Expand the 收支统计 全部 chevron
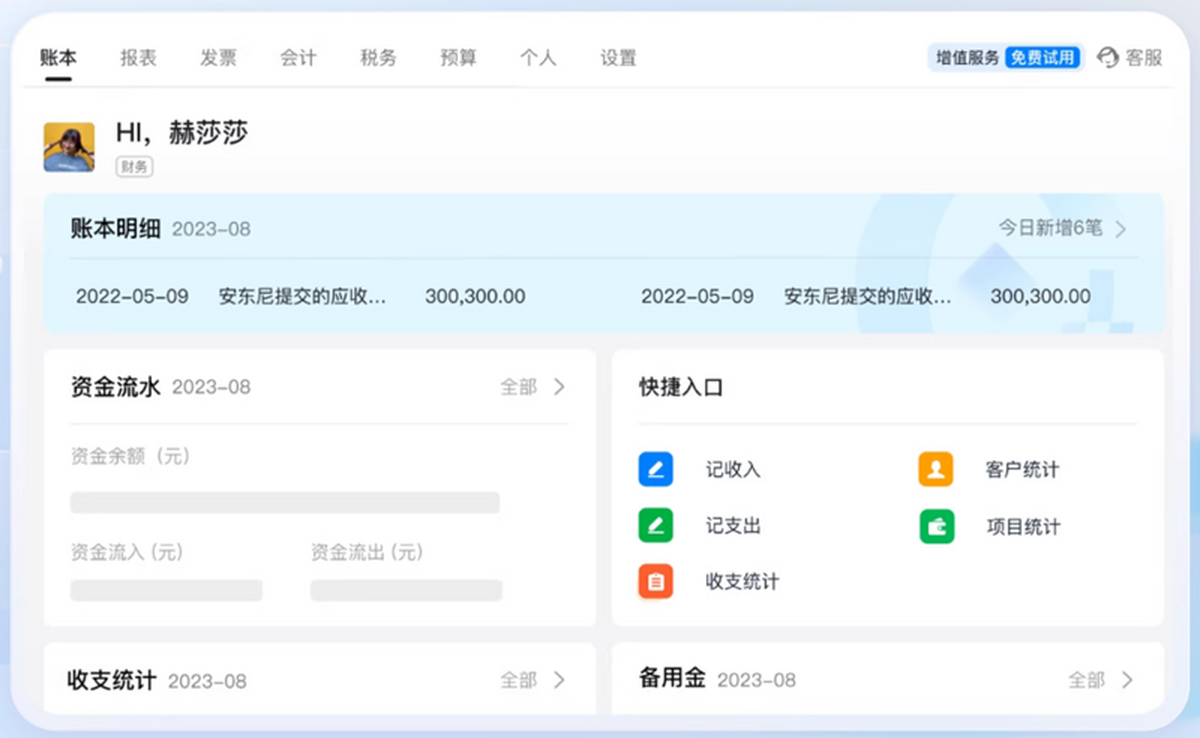Screen dimensions: 1200x738 pyautogui.click(x=559, y=680)
